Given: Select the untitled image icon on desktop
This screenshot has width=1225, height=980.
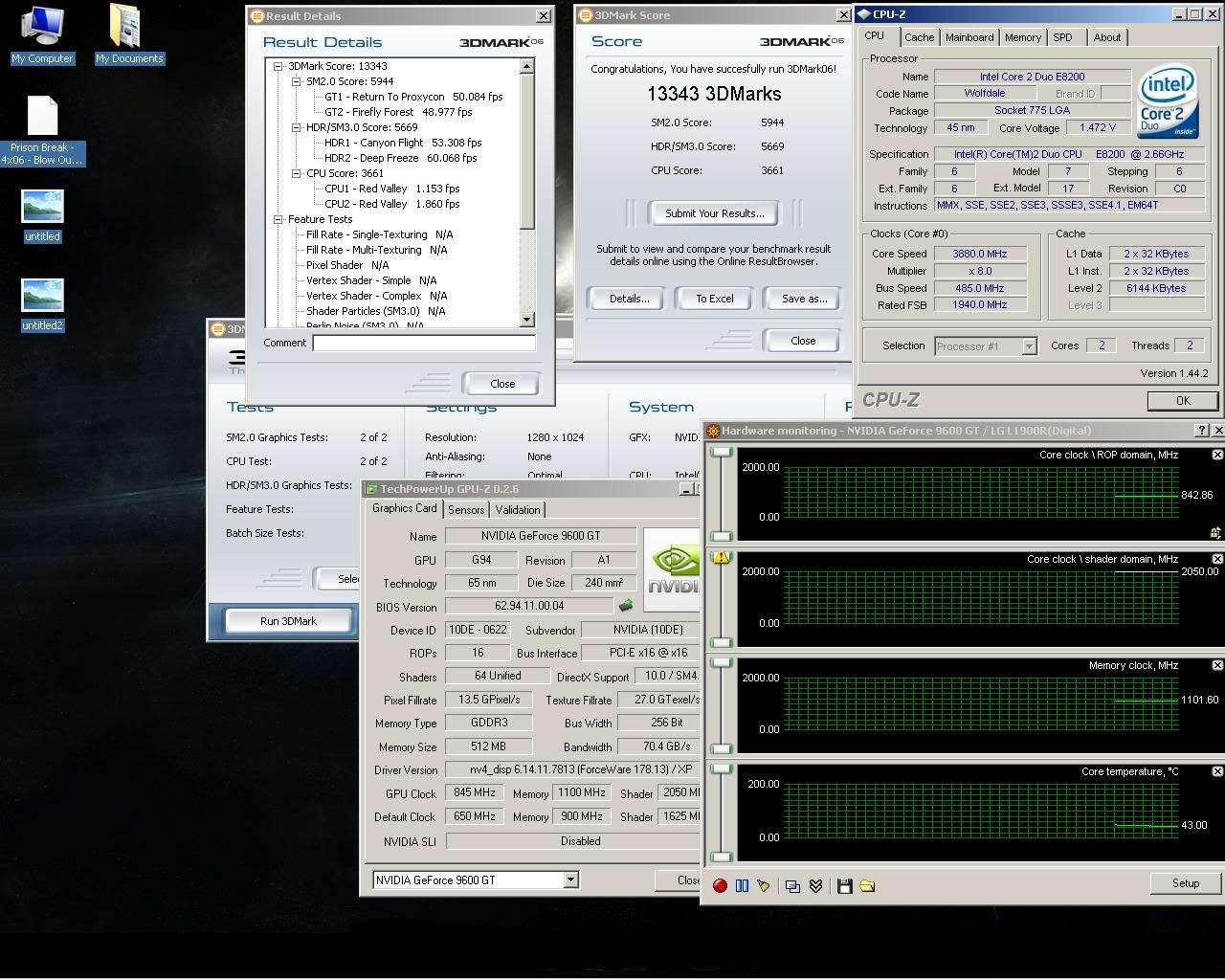Looking at the screenshot, I should click(x=42, y=216).
